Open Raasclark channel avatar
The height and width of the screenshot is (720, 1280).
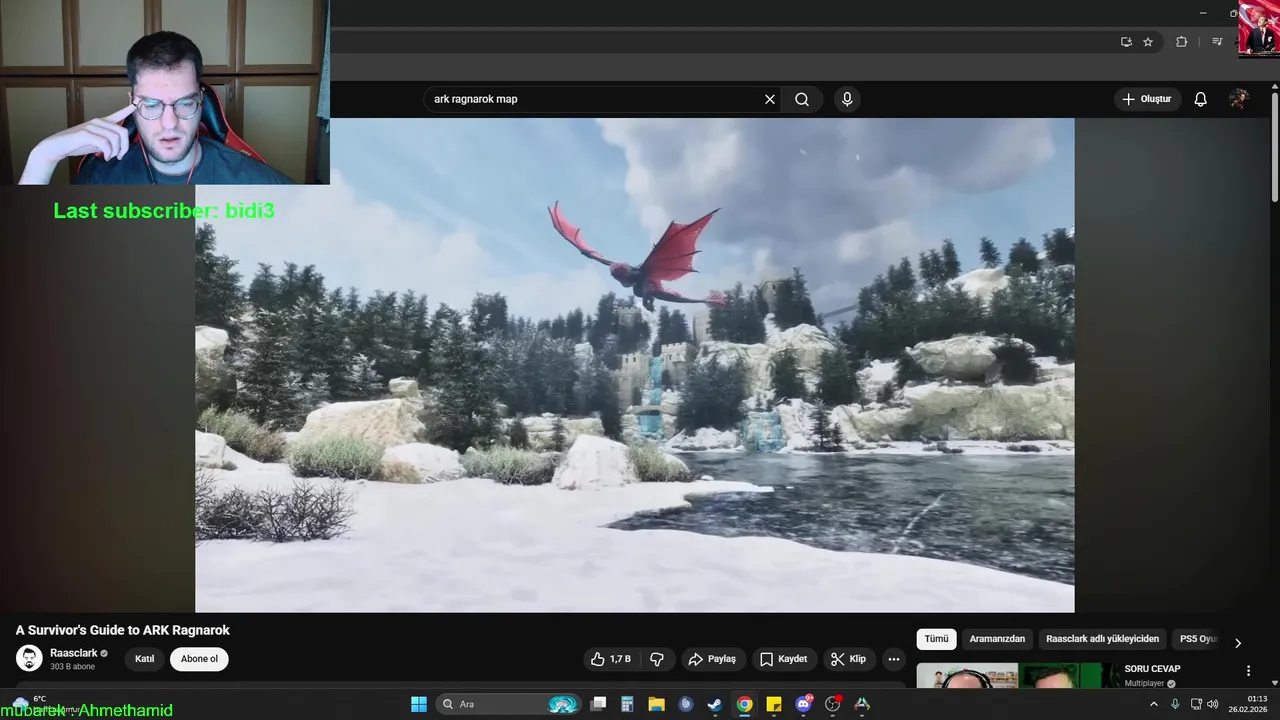pos(29,658)
